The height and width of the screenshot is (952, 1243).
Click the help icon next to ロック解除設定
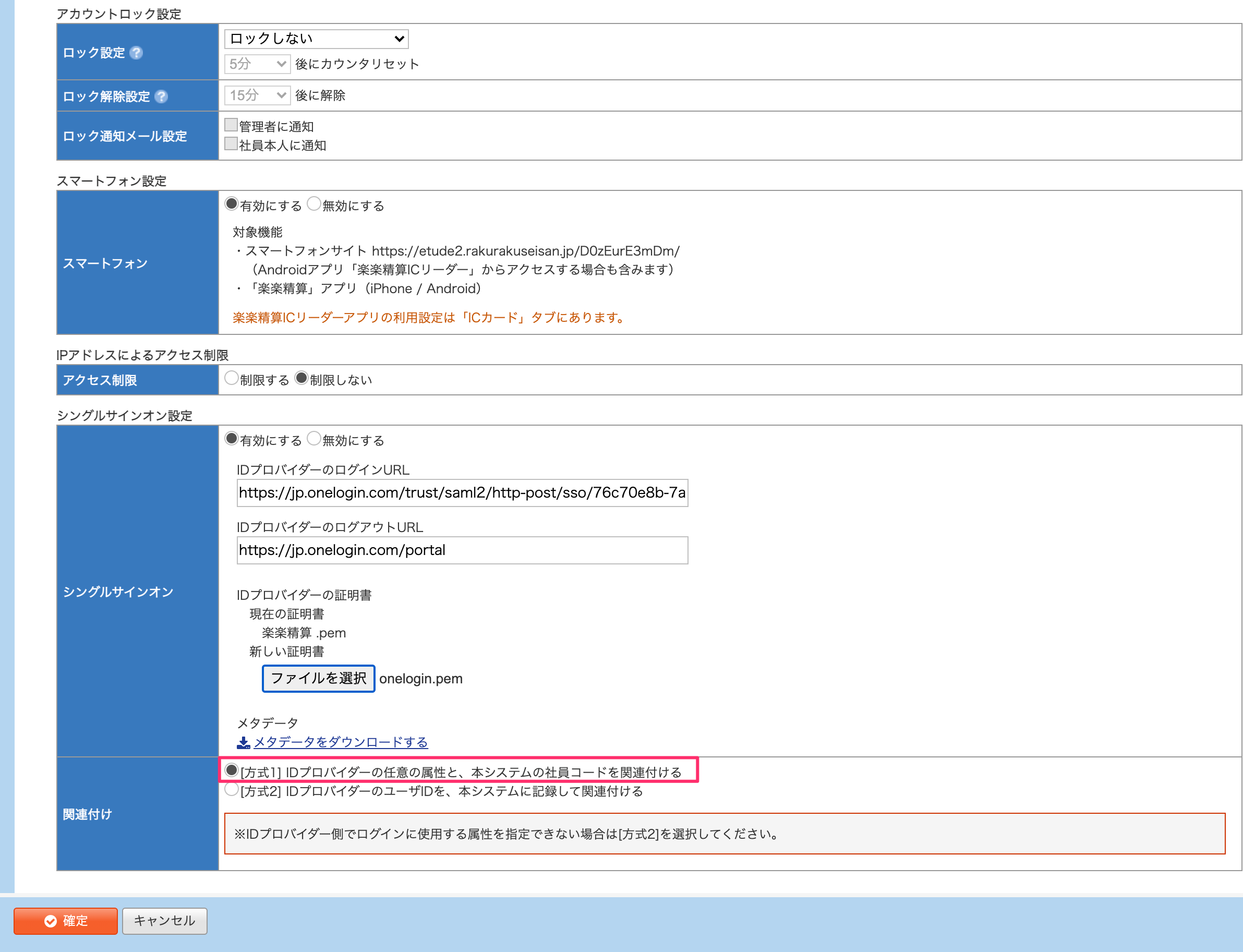tap(161, 97)
